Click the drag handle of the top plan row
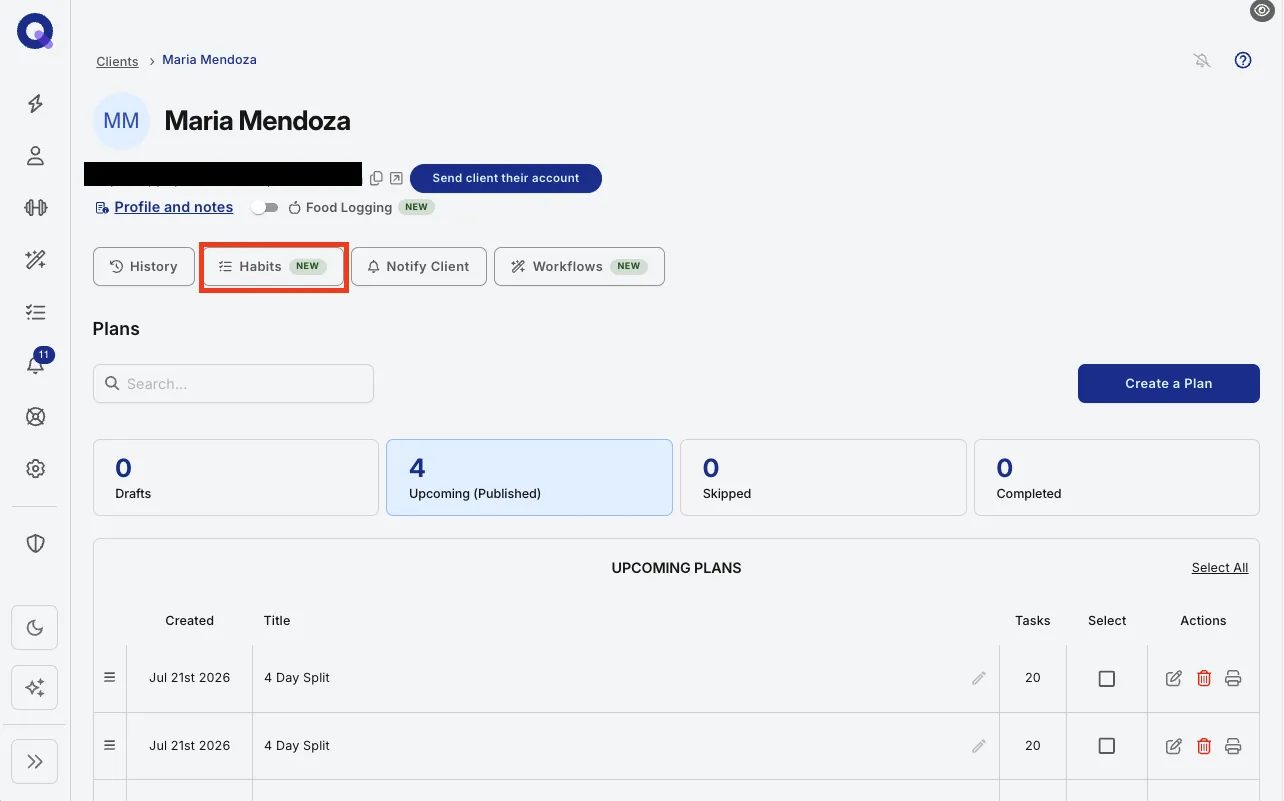 (110, 677)
